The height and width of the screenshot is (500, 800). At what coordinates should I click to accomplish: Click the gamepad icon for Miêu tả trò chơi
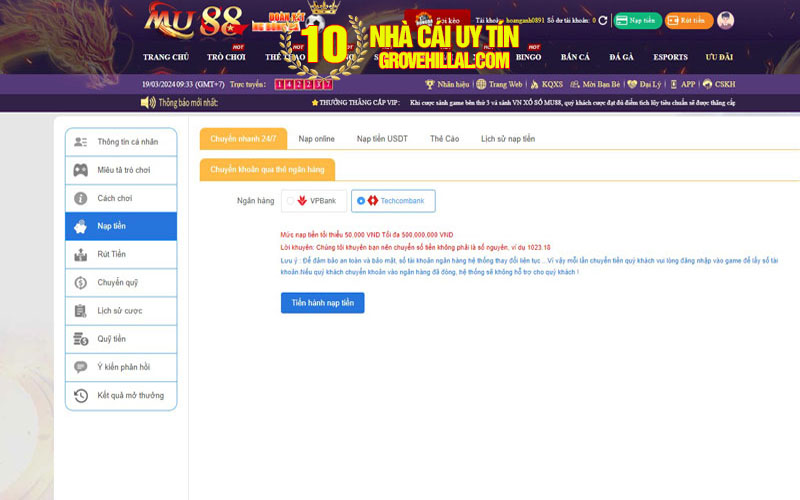pyautogui.click(x=81, y=170)
